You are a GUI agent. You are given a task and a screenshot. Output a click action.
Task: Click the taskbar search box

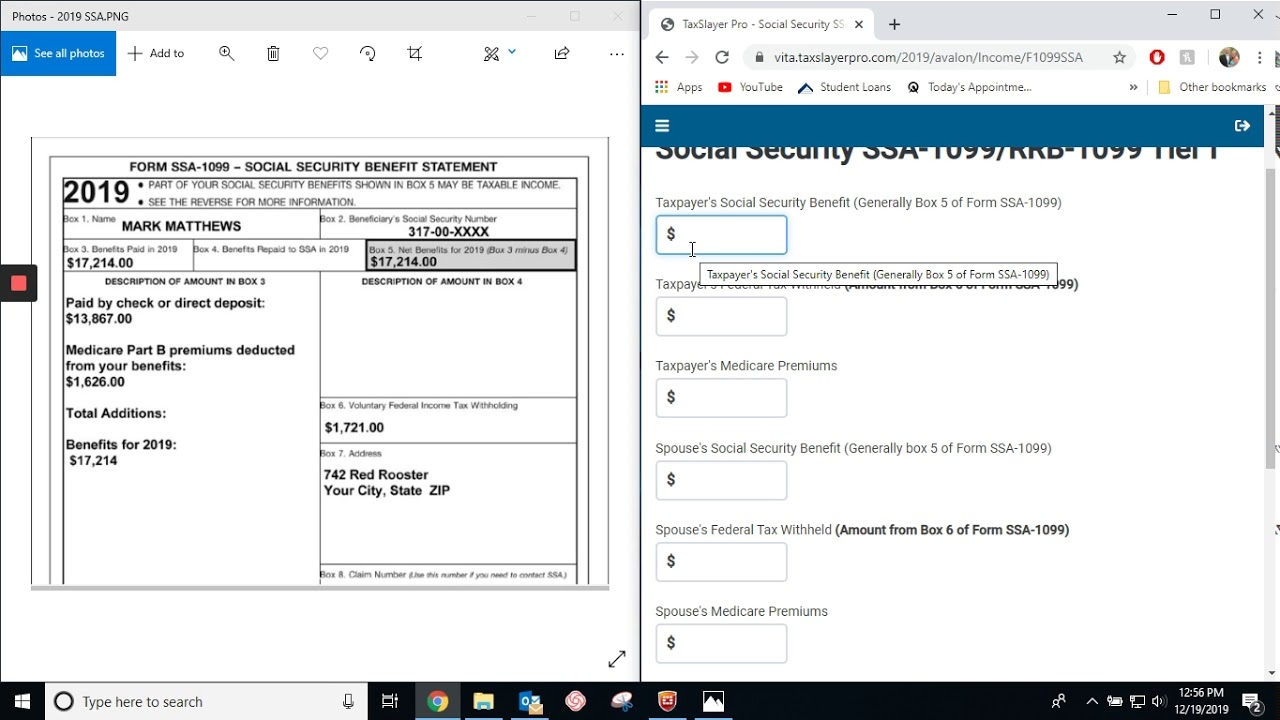point(205,701)
